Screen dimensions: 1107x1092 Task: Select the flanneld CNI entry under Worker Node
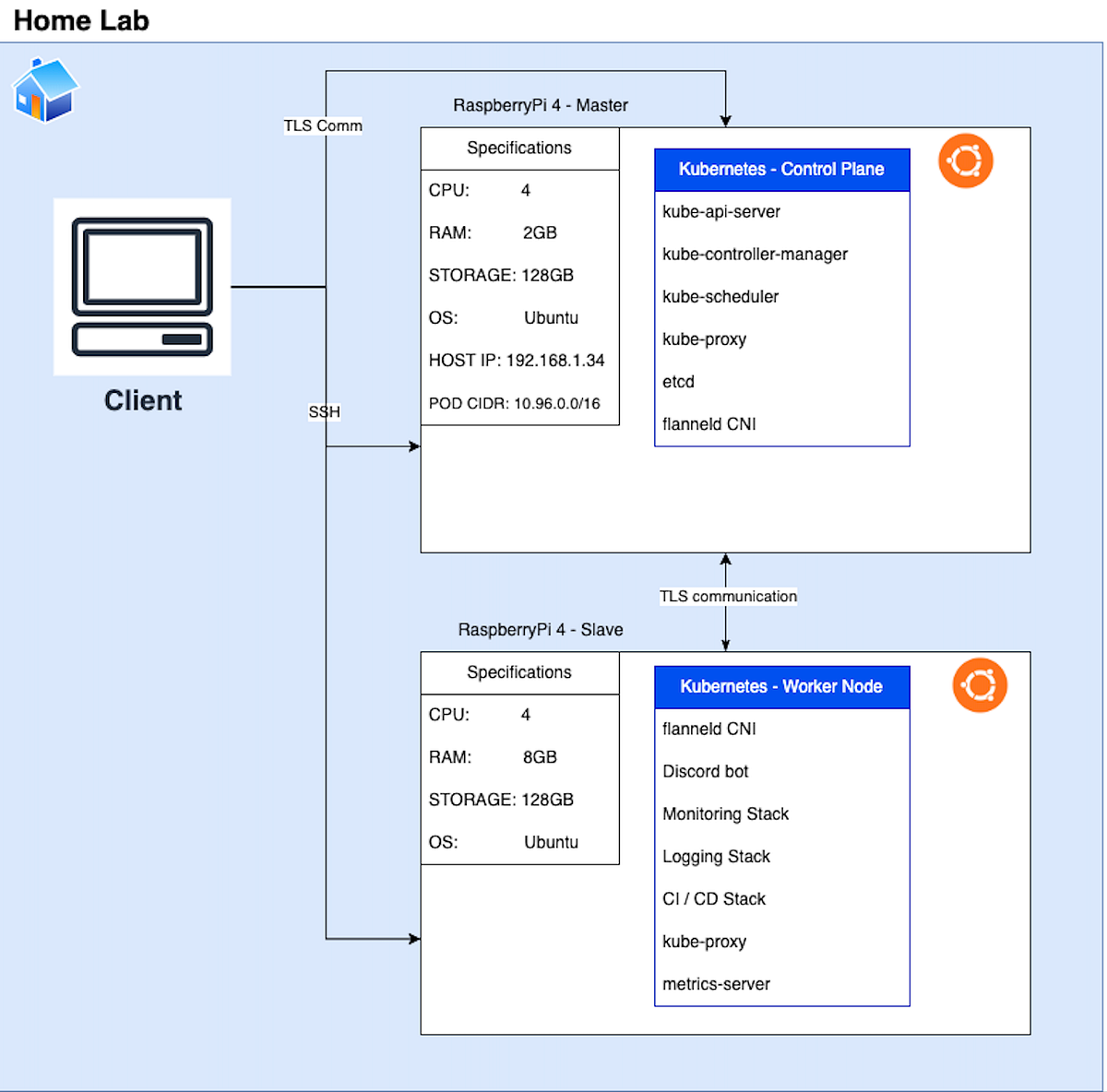(708, 729)
